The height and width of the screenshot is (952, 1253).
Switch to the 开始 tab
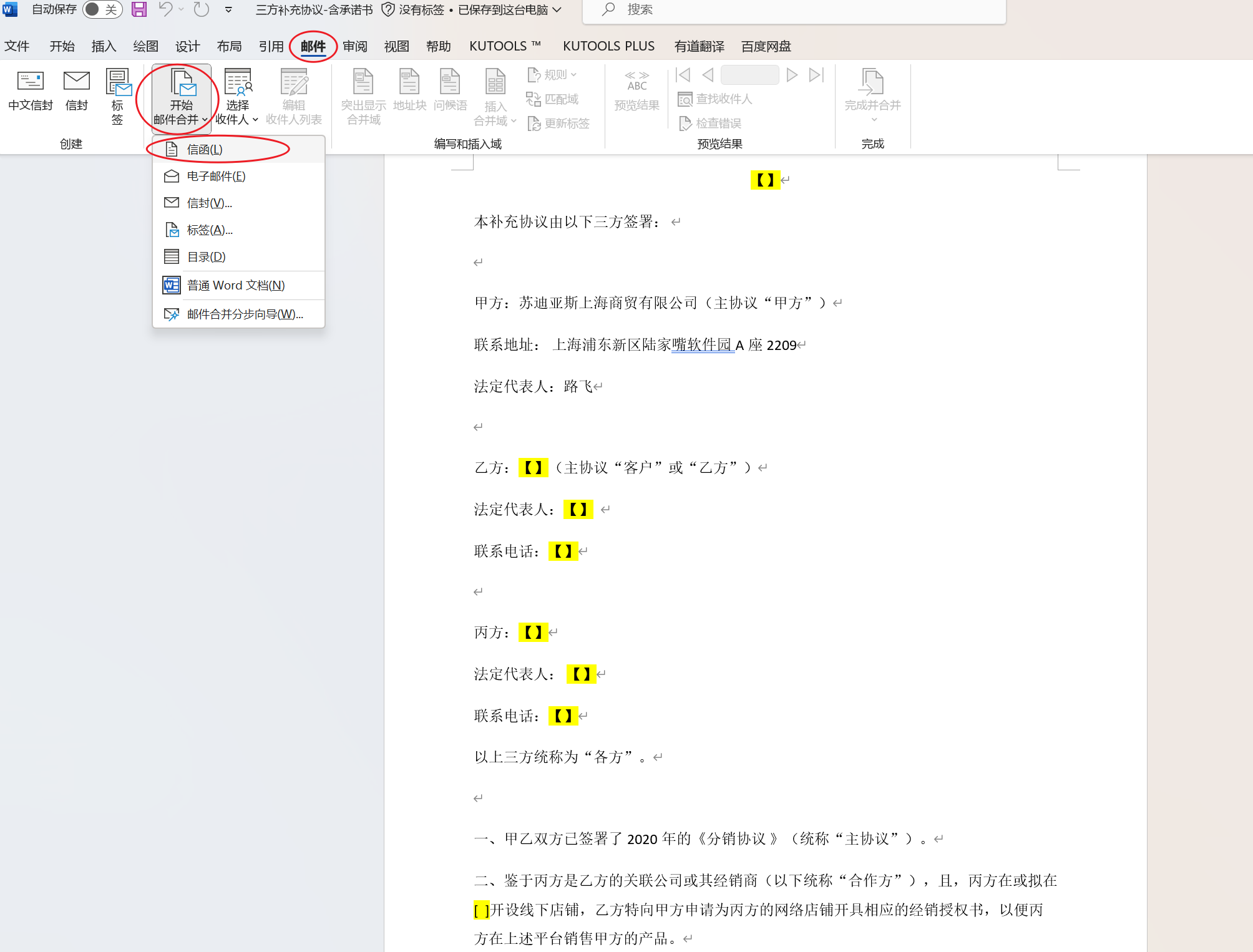pos(62,46)
